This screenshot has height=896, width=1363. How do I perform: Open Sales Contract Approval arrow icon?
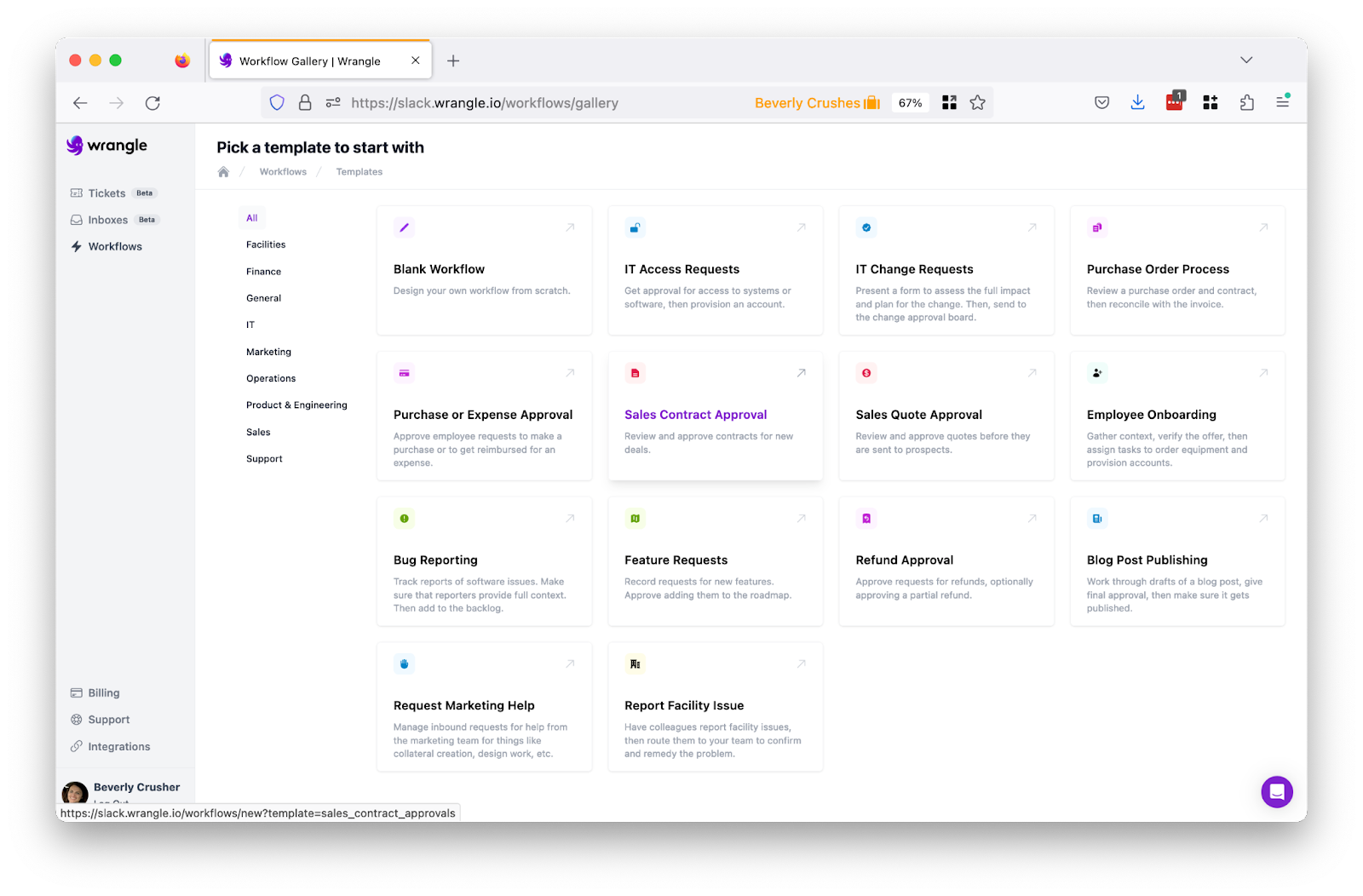coord(802,373)
